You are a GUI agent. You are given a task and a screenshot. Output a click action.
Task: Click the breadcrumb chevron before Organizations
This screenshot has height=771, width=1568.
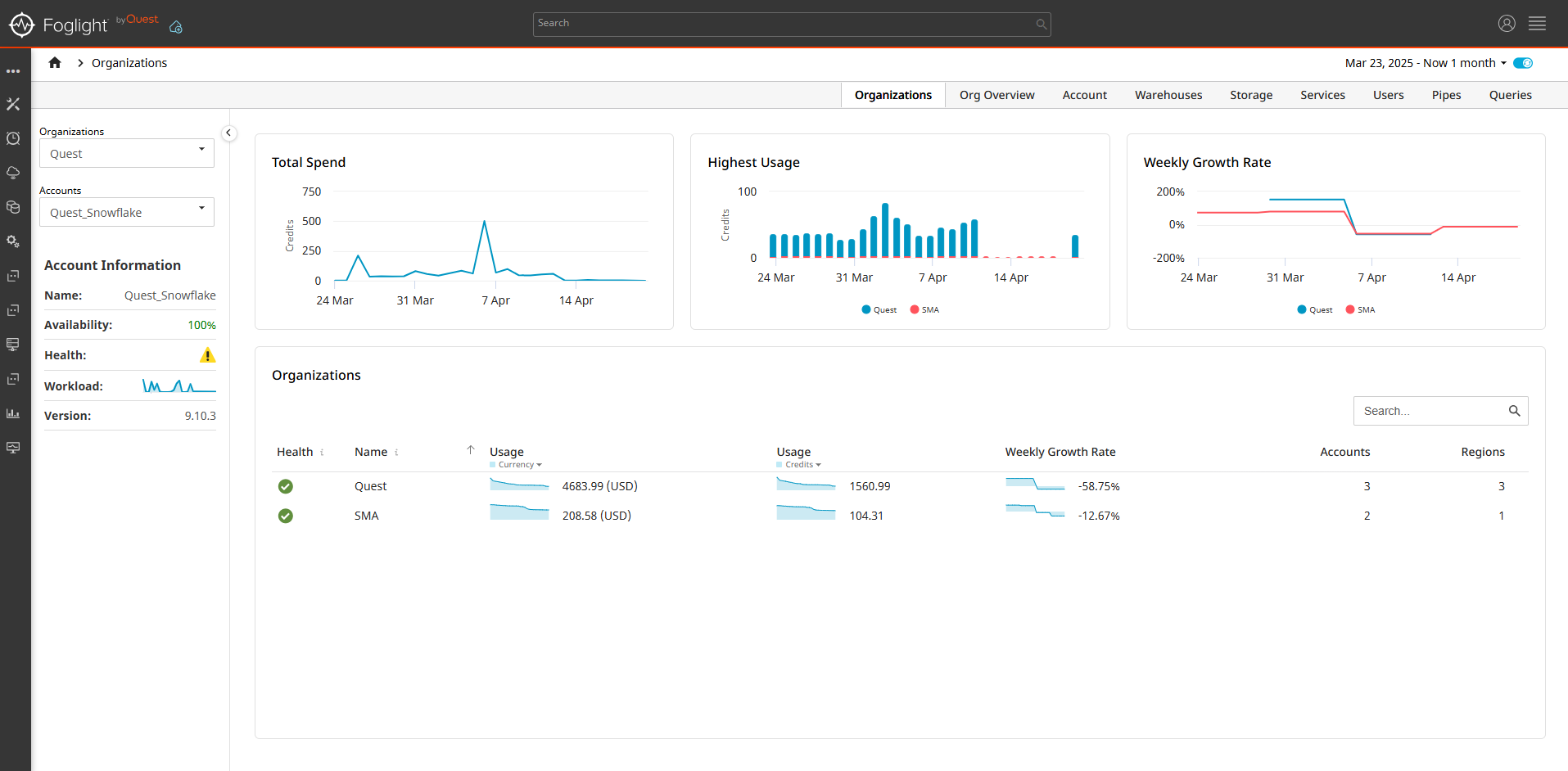click(80, 63)
